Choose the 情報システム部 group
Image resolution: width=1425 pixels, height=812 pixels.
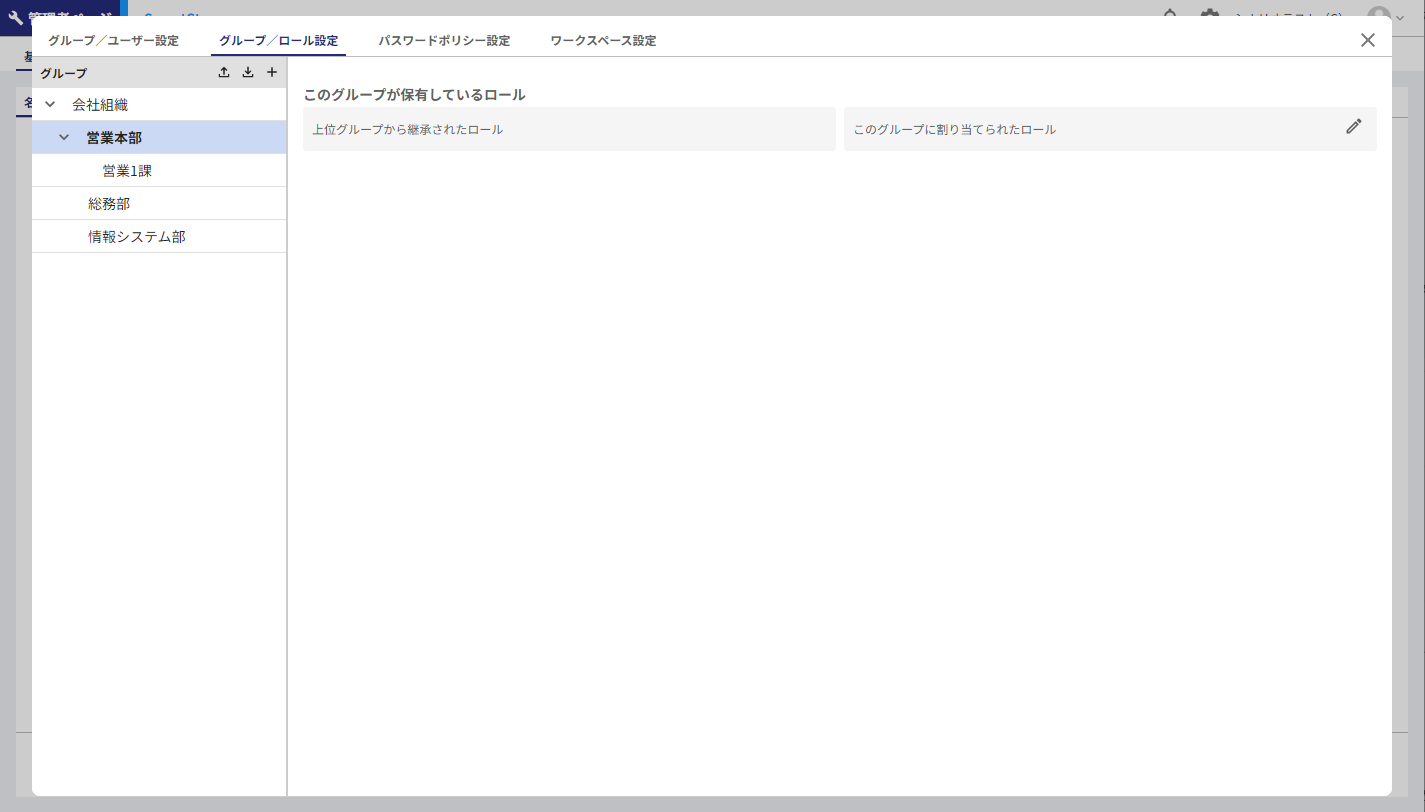137,237
